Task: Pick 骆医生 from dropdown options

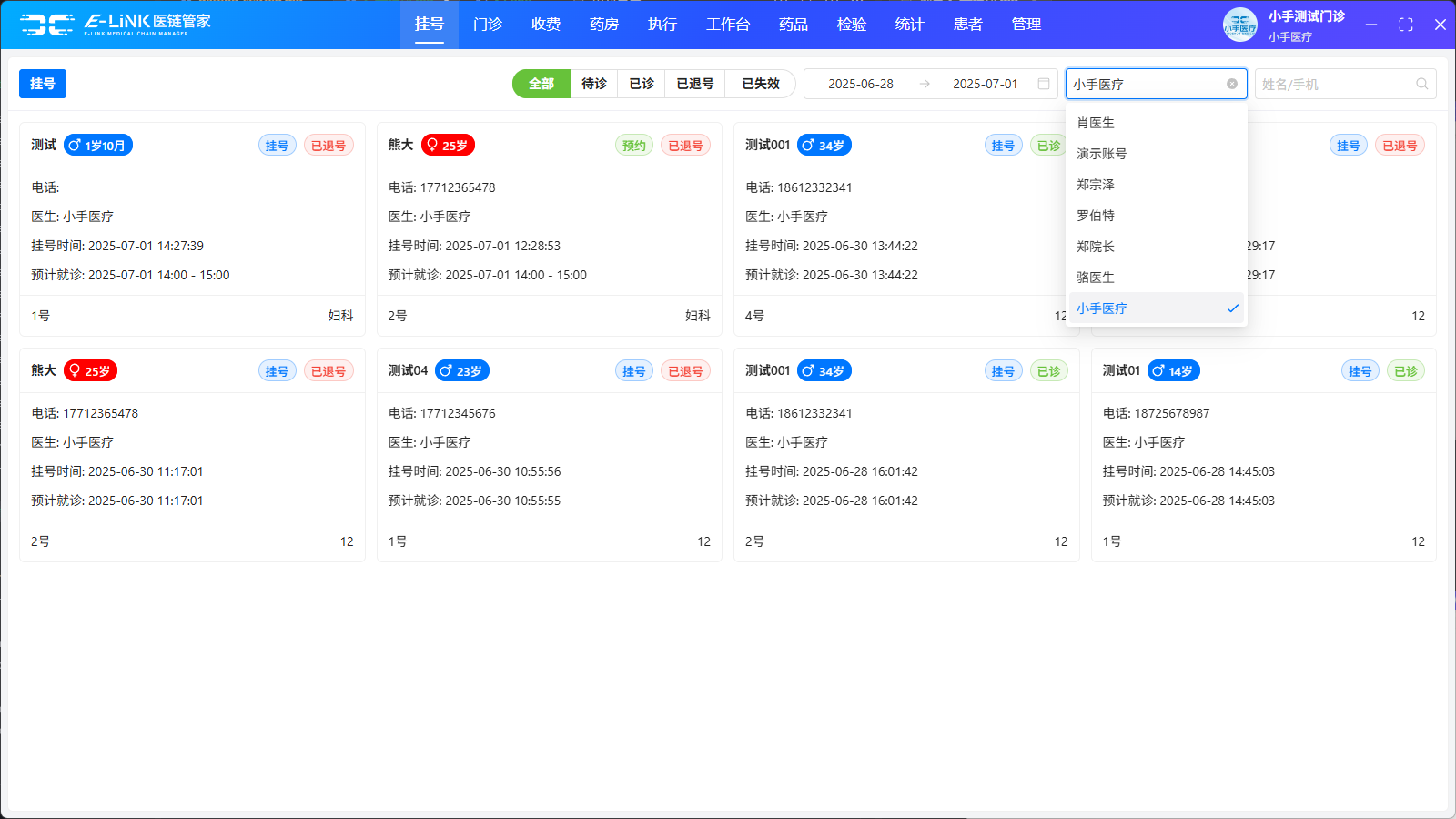Action: (1096, 278)
